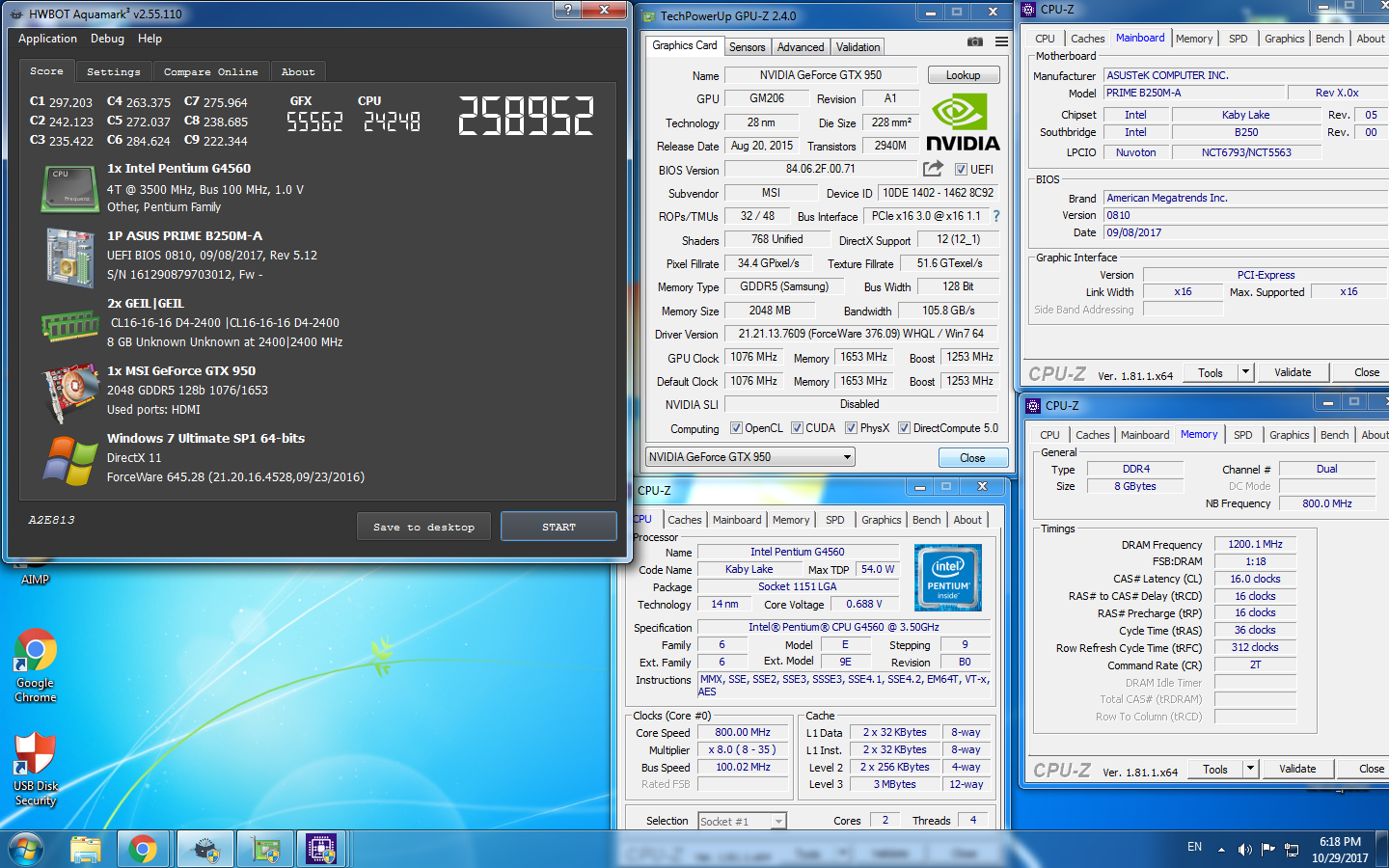Click the DRAM Frequency value 1200.1 MHz
The height and width of the screenshot is (868, 1389).
pos(1255,544)
